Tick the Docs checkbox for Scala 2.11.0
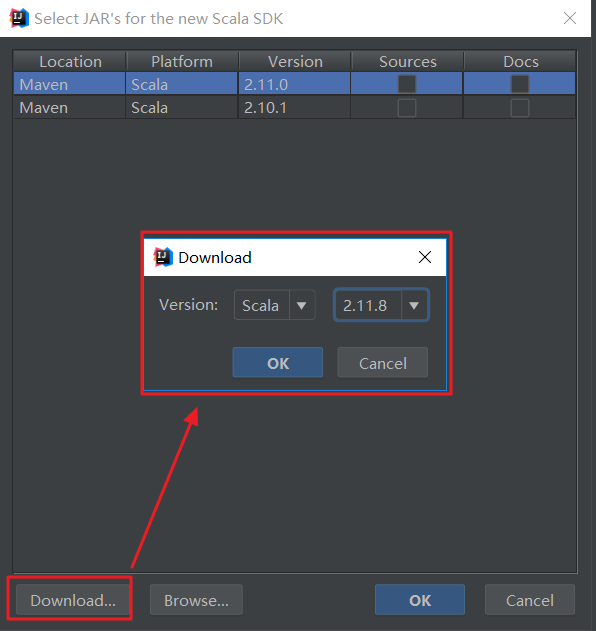596x631 pixels. click(520, 84)
